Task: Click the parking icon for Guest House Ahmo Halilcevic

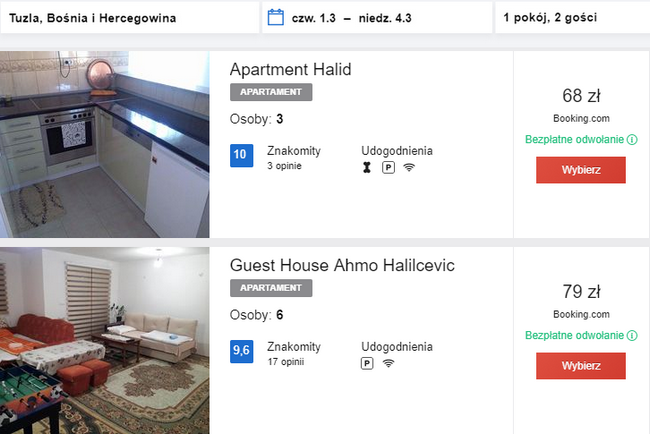Action: point(368,362)
